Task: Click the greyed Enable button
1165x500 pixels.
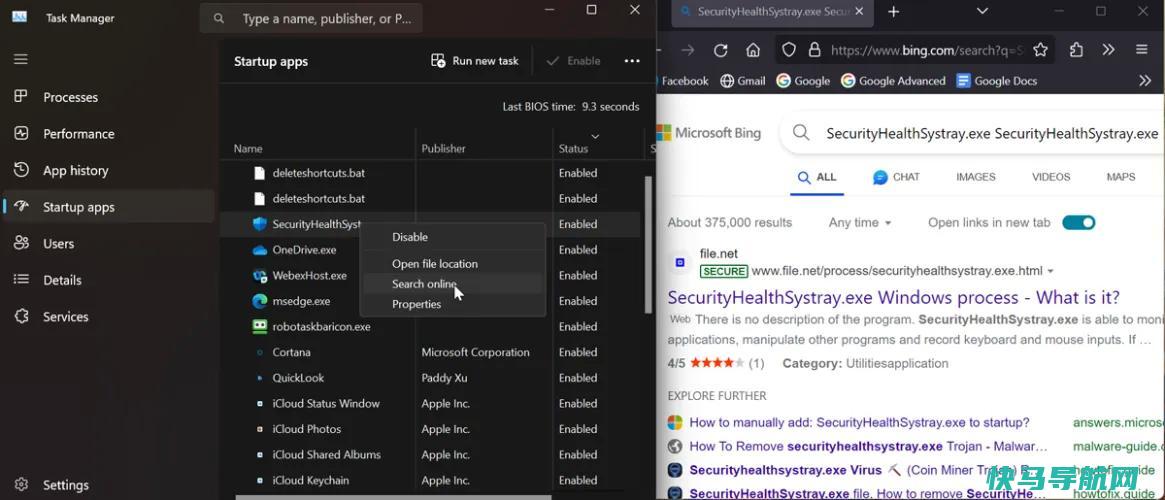Action: (x=573, y=61)
